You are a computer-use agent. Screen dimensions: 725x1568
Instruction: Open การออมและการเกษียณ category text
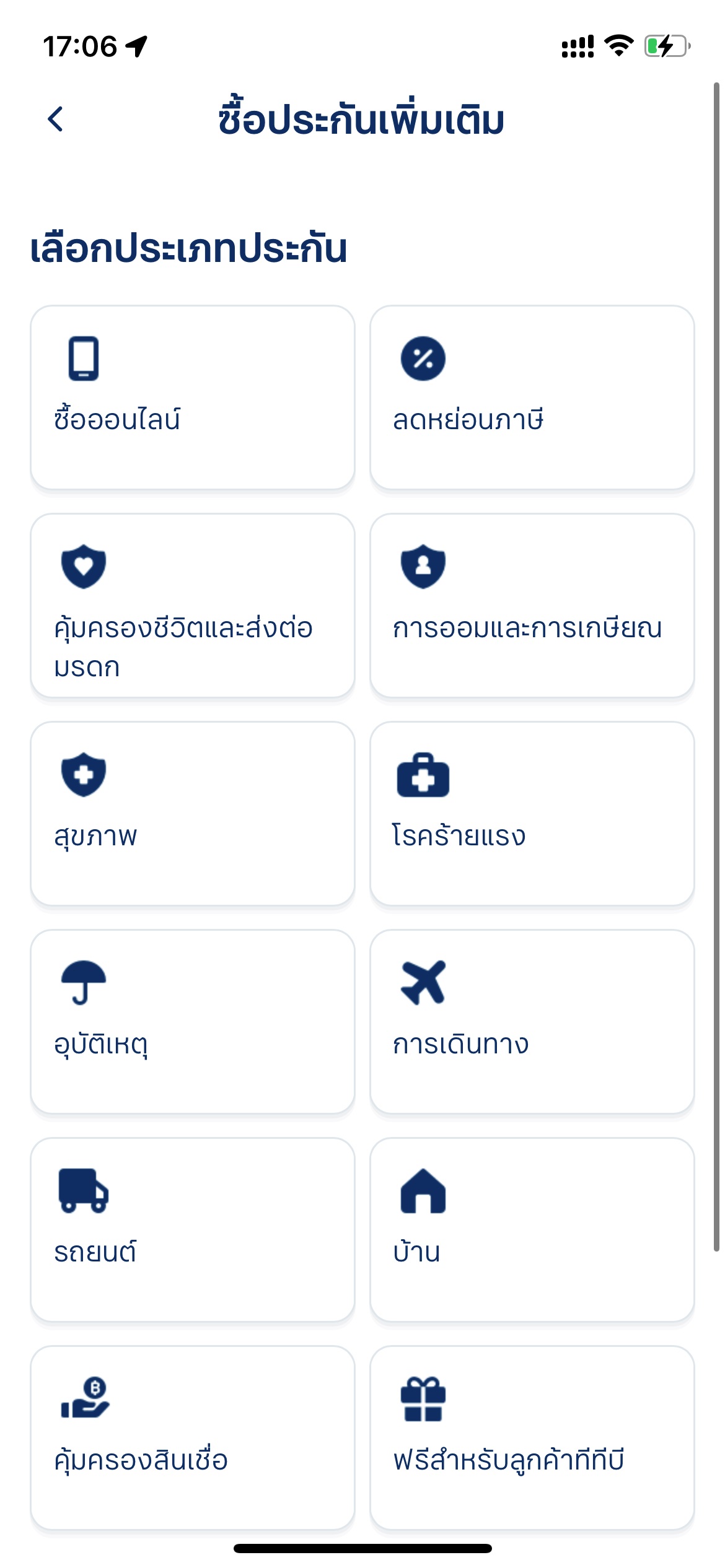(x=527, y=628)
